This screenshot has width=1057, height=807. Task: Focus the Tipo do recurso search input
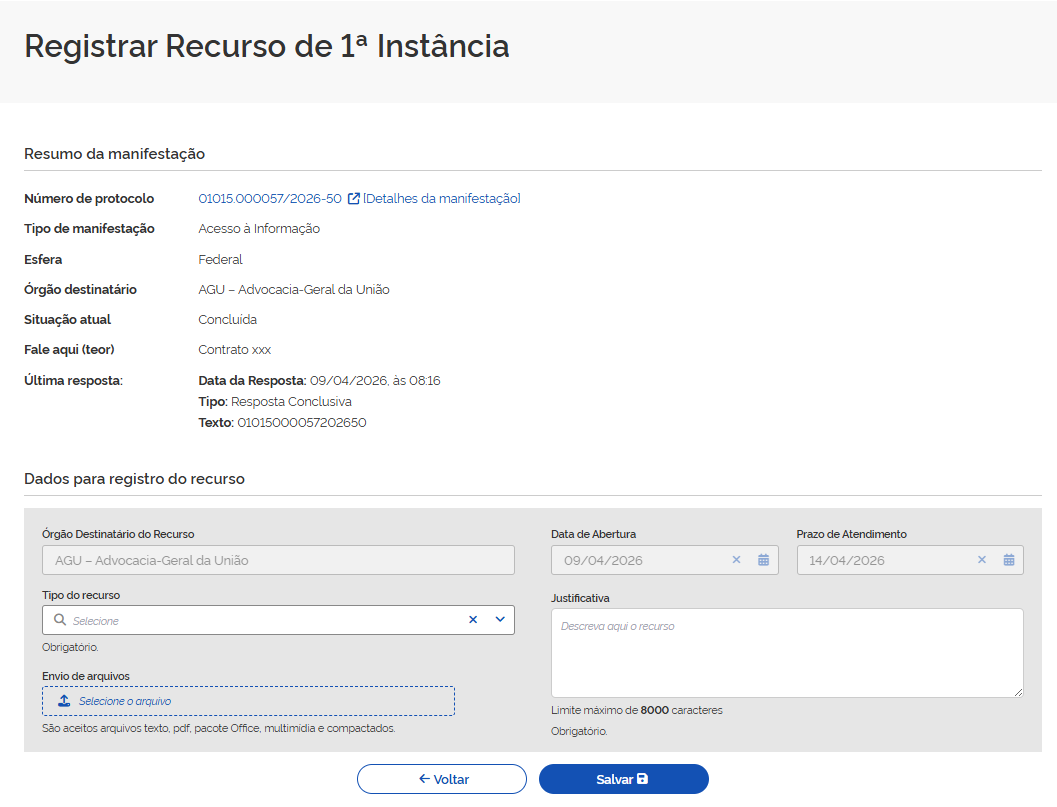260,621
